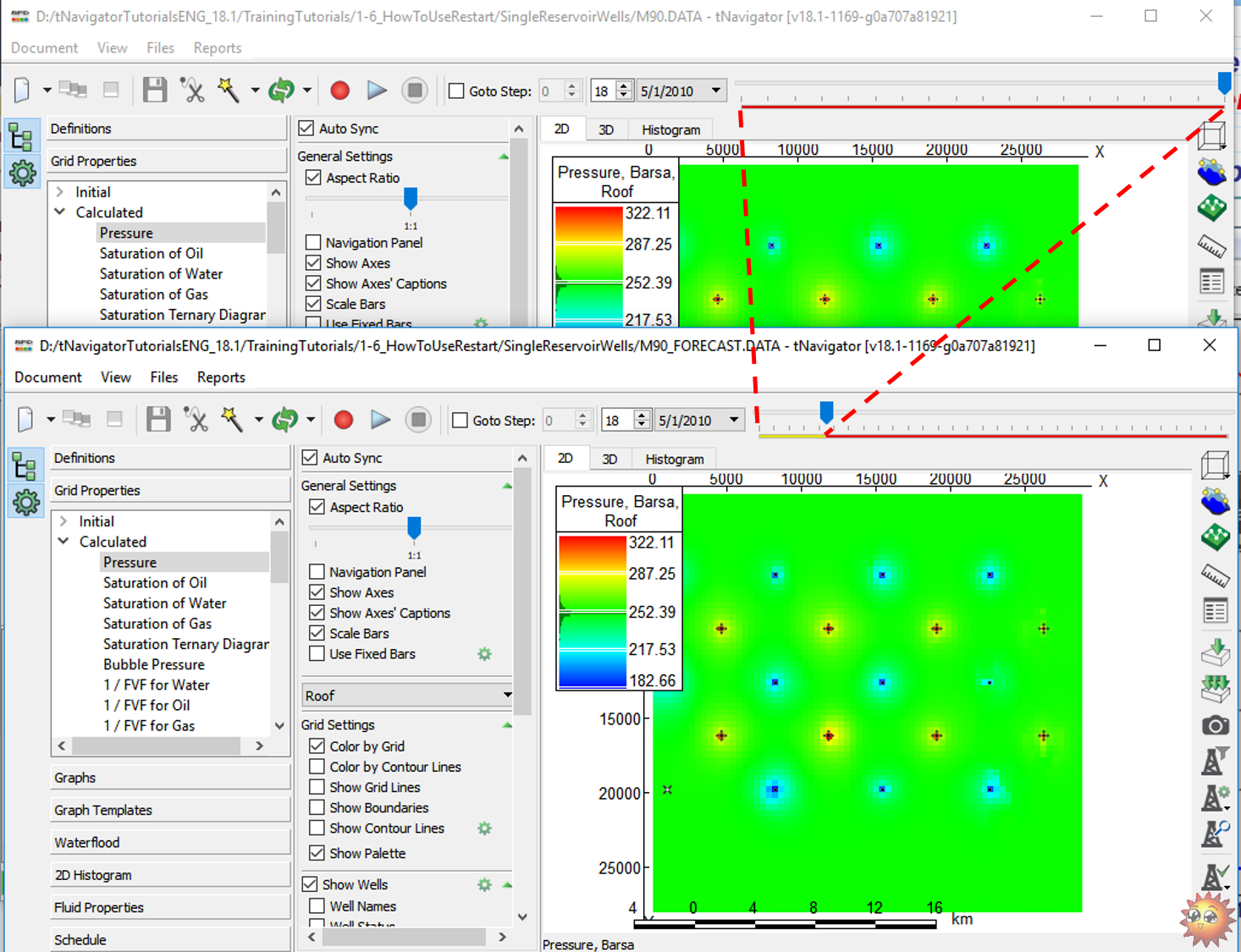Screen dimensions: 1241x952
Task: Click the Play button in M90.DATA window
Action: pyautogui.click(x=378, y=91)
